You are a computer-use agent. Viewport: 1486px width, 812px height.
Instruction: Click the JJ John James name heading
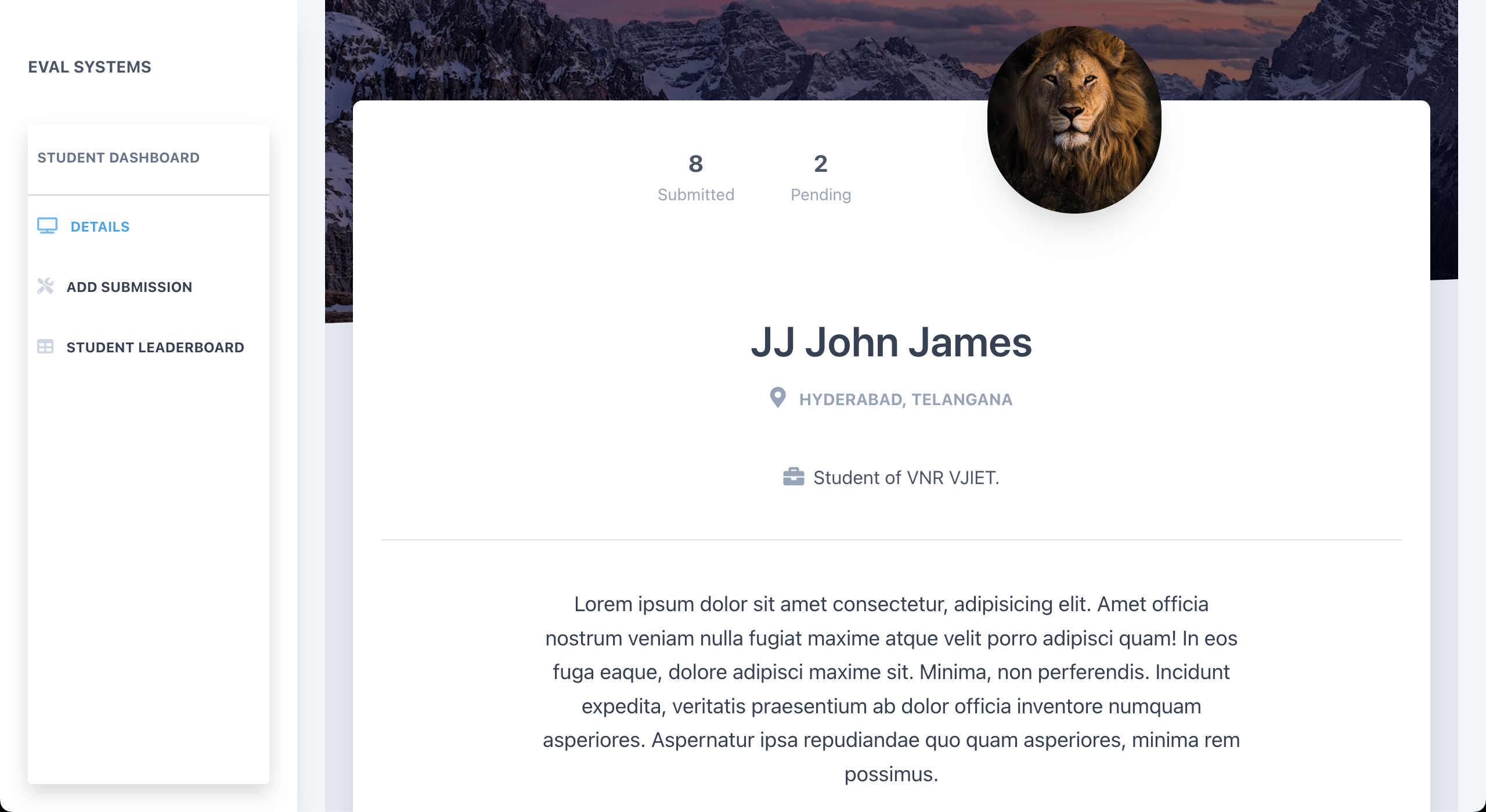click(892, 342)
